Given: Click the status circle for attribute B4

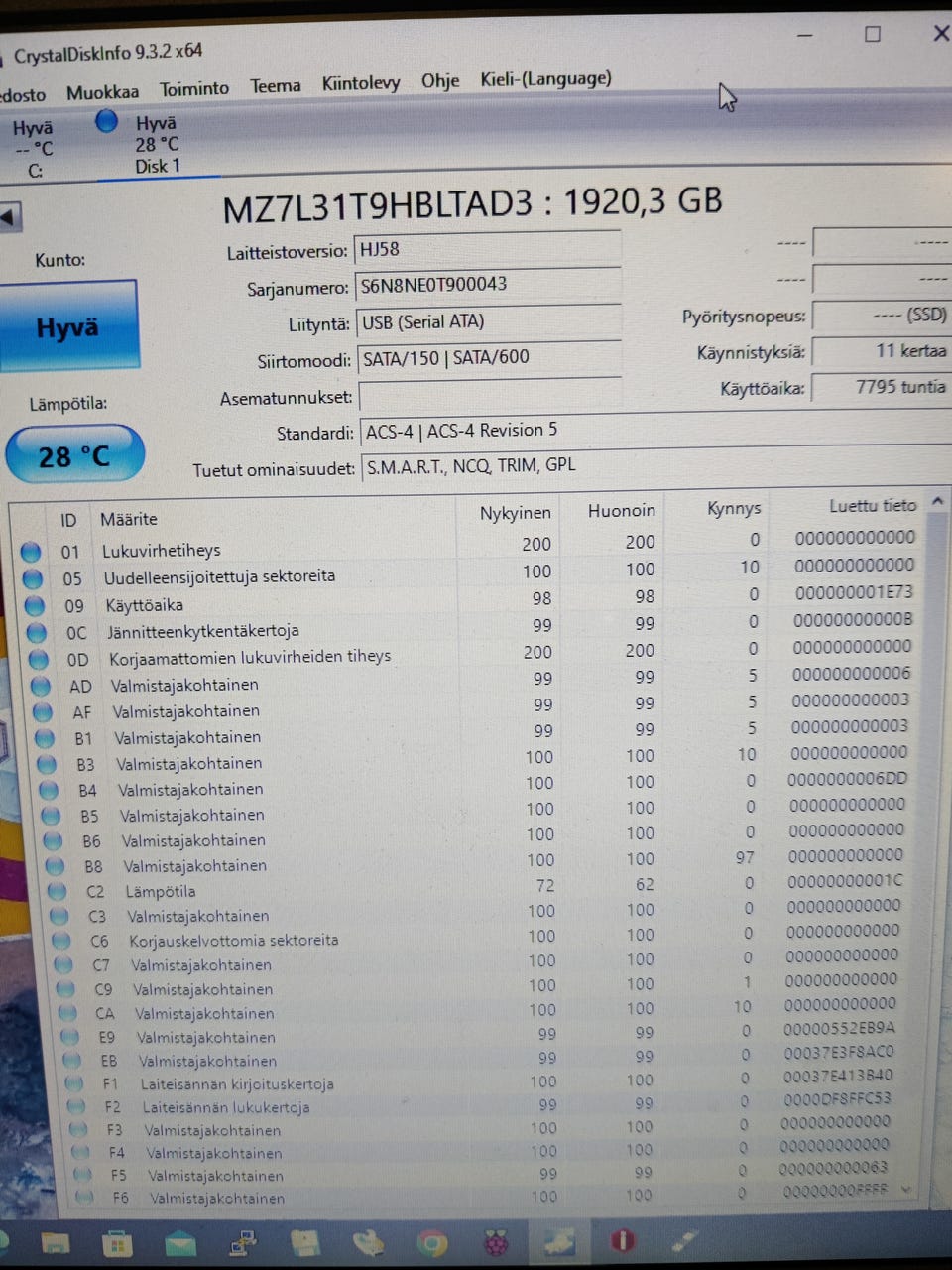Looking at the screenshot, I should coord(49,790).
